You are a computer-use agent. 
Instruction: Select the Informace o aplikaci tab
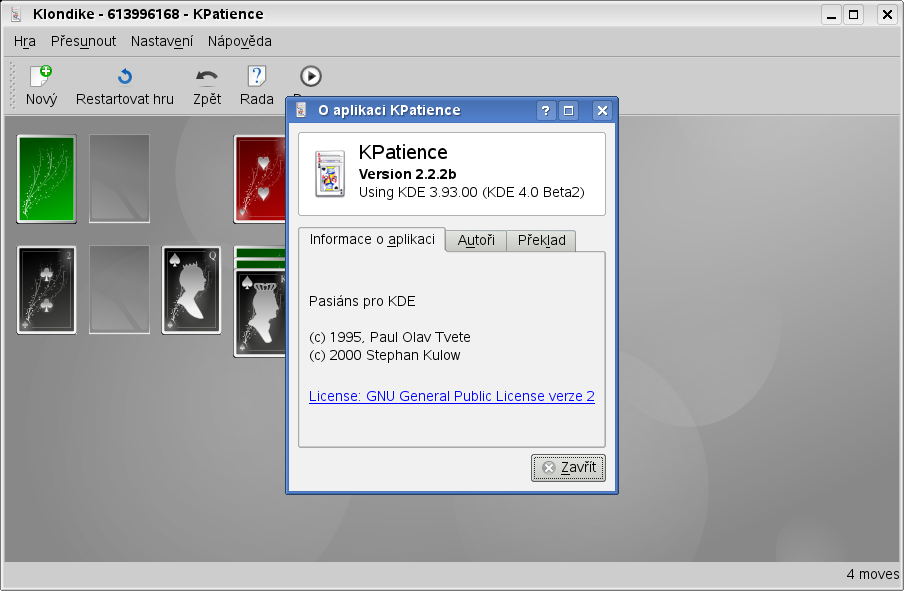372,239
